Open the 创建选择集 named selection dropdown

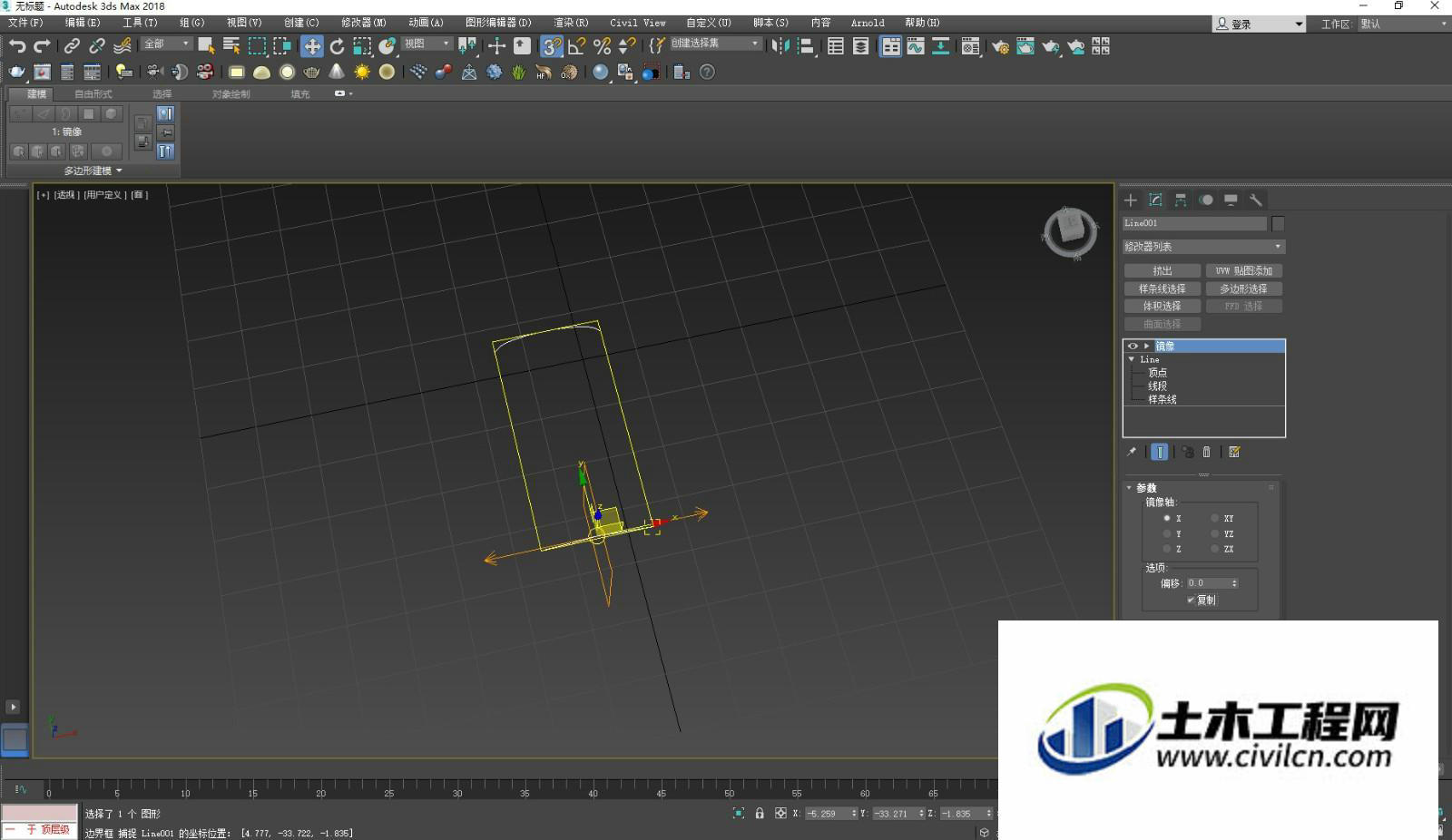point(716,44)
